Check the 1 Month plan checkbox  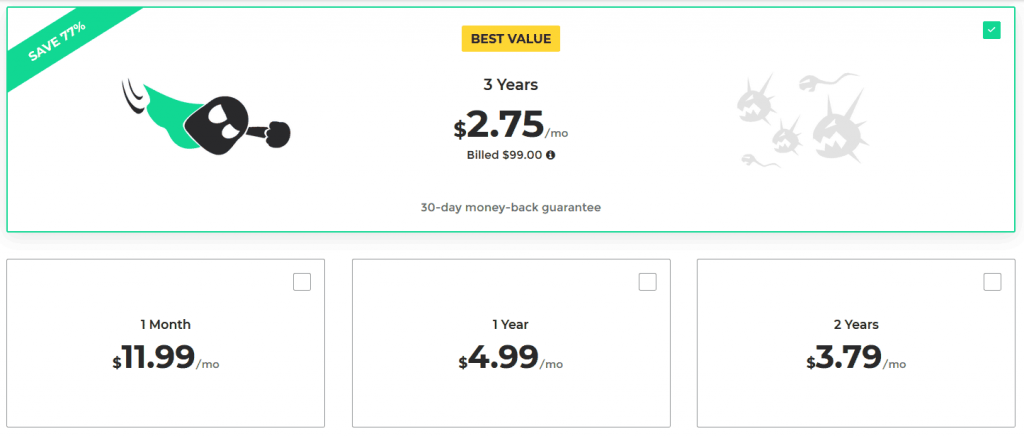click(302, 282)
